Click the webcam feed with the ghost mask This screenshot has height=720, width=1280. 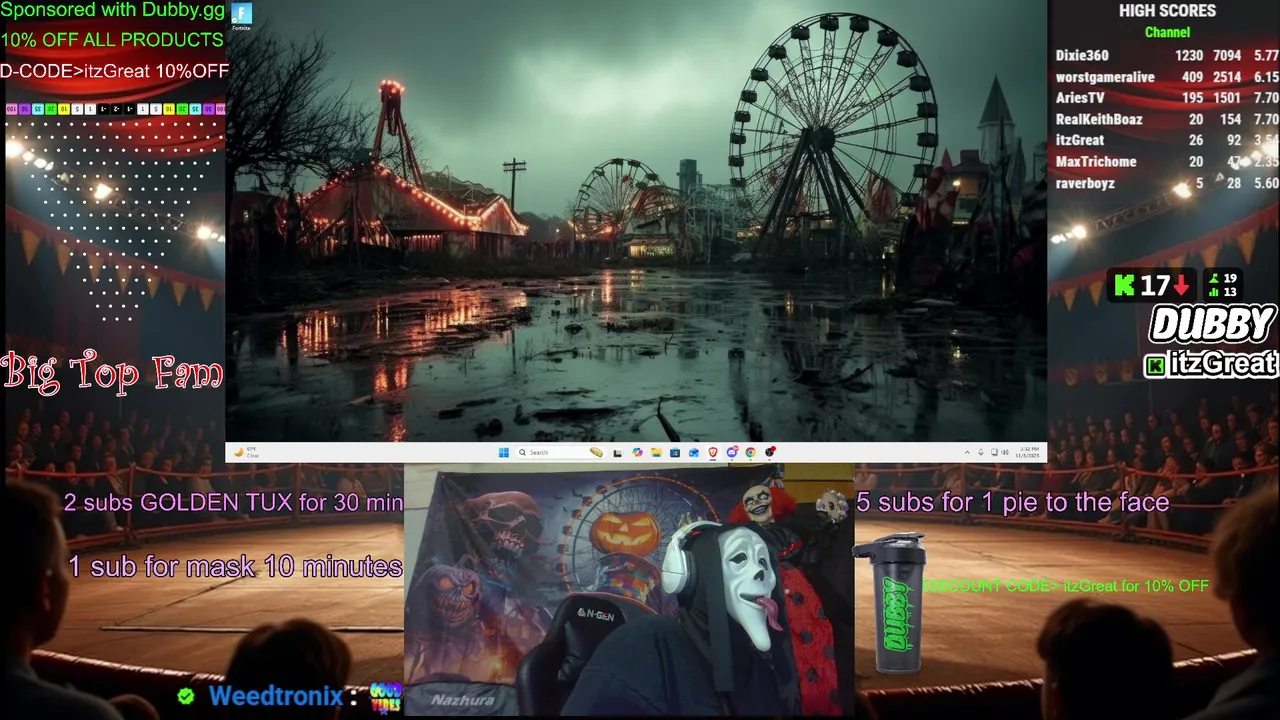tap(629, 590)
